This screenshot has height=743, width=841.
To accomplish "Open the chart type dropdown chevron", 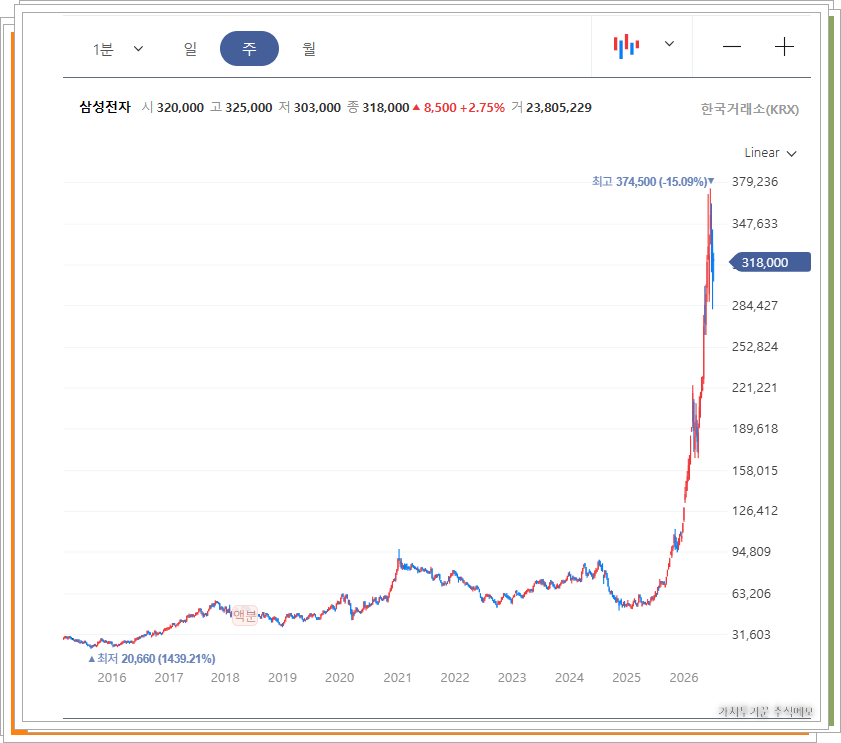I will pyautogui.click(x=669, y=44).
